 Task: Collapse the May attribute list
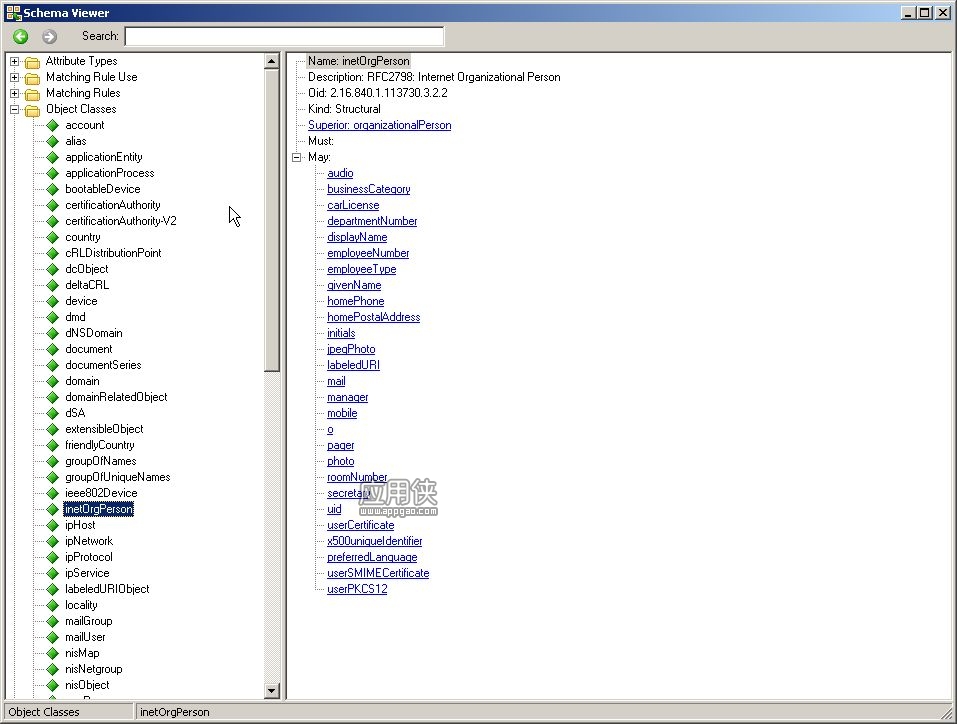[297, 157]
